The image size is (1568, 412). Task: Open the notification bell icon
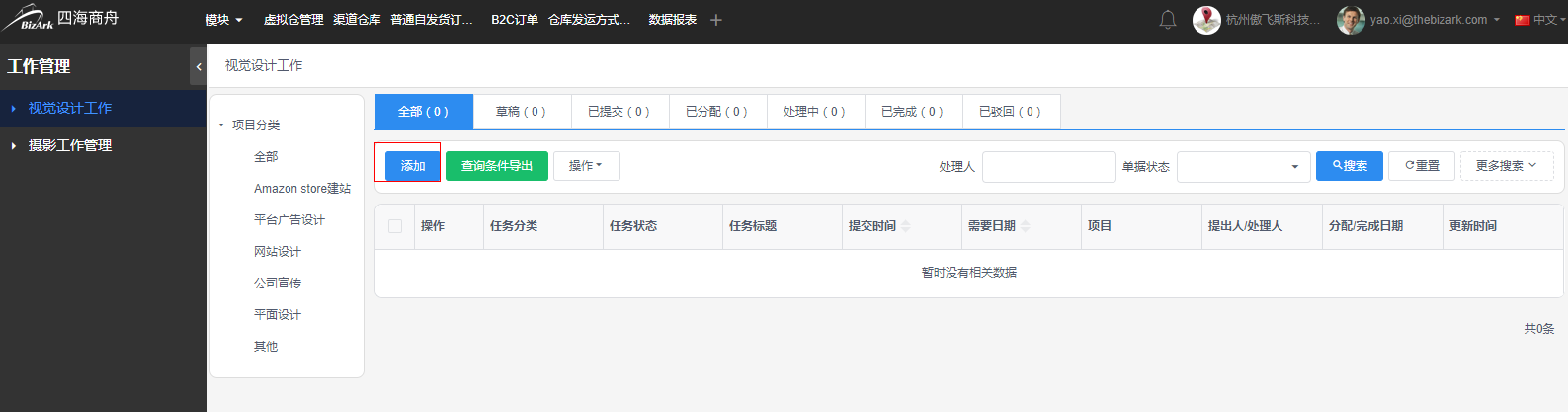point(1168,20)
